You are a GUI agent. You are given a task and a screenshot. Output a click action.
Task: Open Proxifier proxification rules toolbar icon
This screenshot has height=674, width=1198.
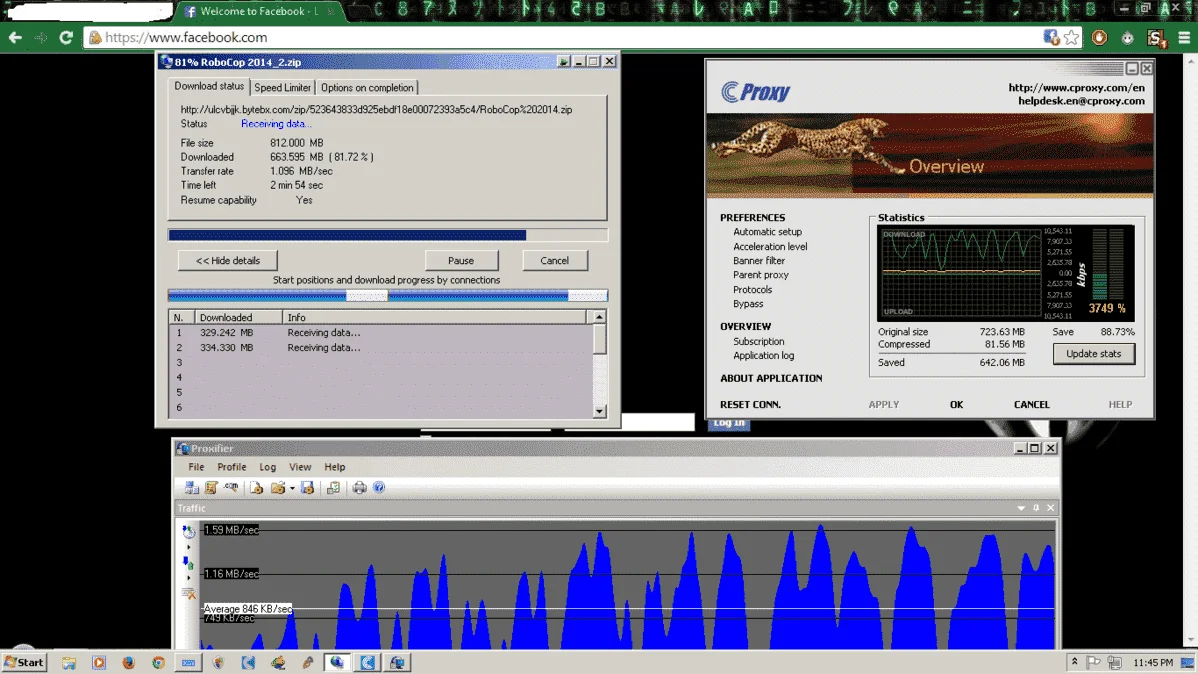[212, 488]
